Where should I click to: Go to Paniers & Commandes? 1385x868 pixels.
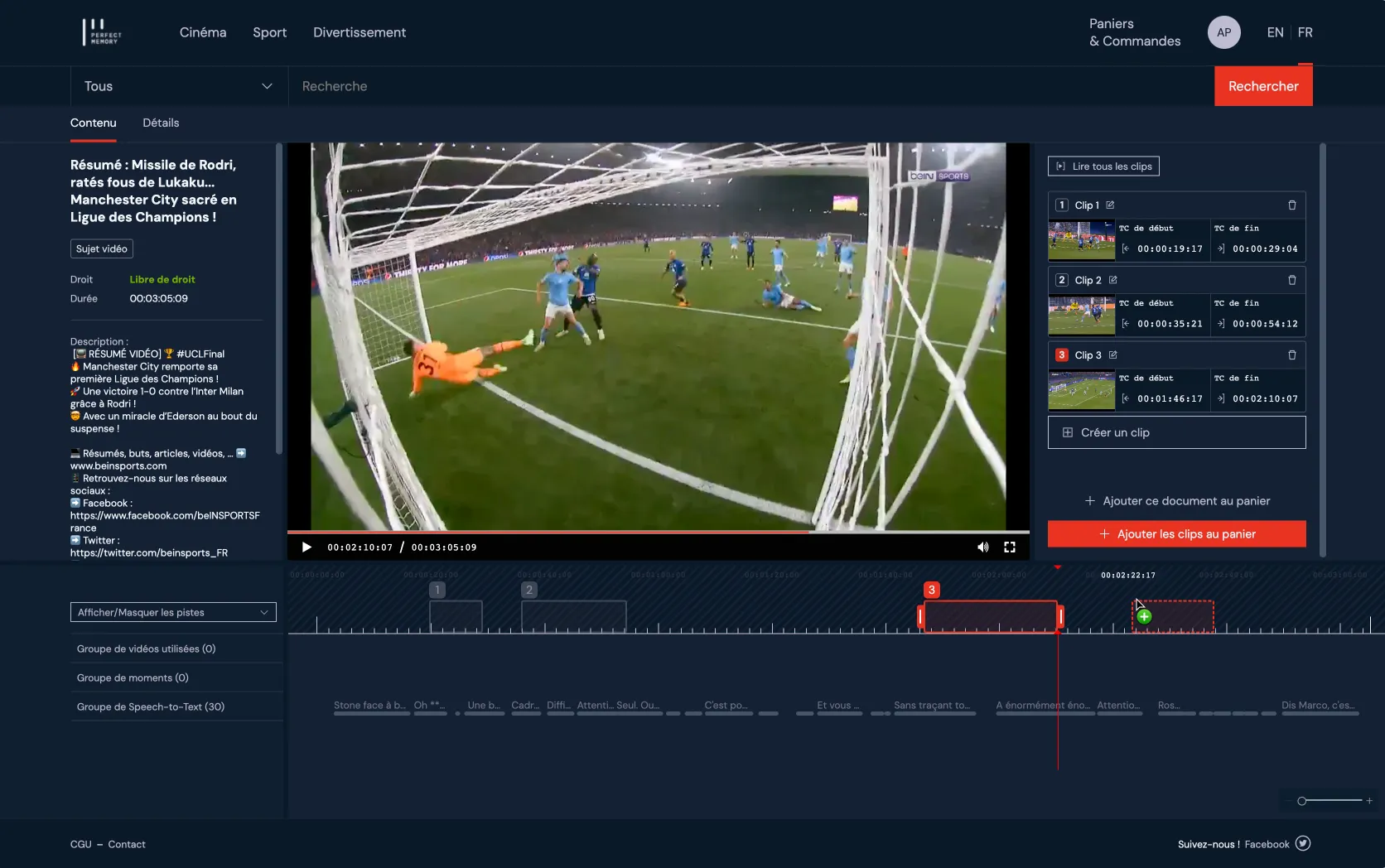pos(1135,32)
